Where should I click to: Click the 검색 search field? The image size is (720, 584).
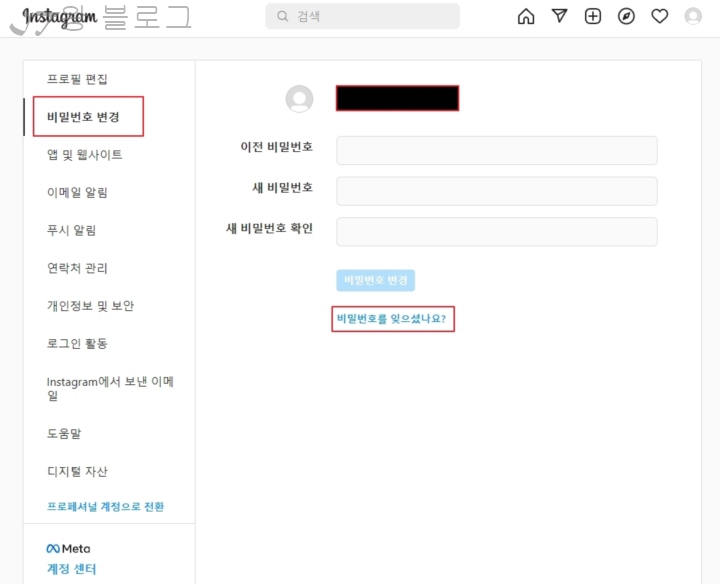pos(362,17)
